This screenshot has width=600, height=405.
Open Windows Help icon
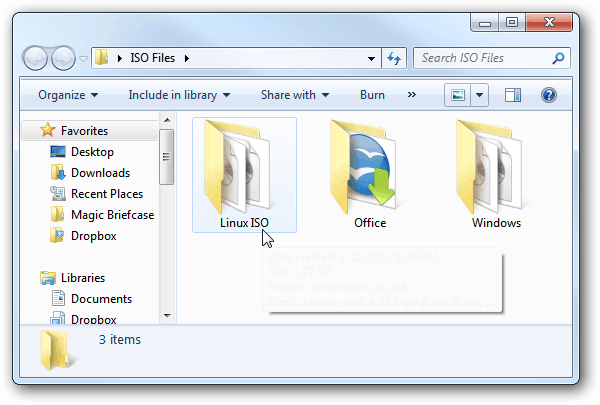(549, 95)
